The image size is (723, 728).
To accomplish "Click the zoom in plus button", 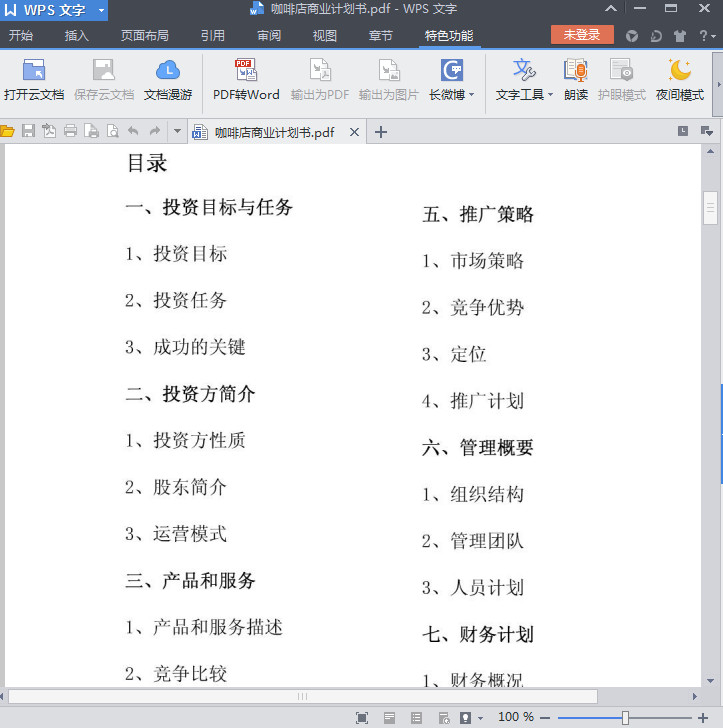I will (x=703, y=718).
